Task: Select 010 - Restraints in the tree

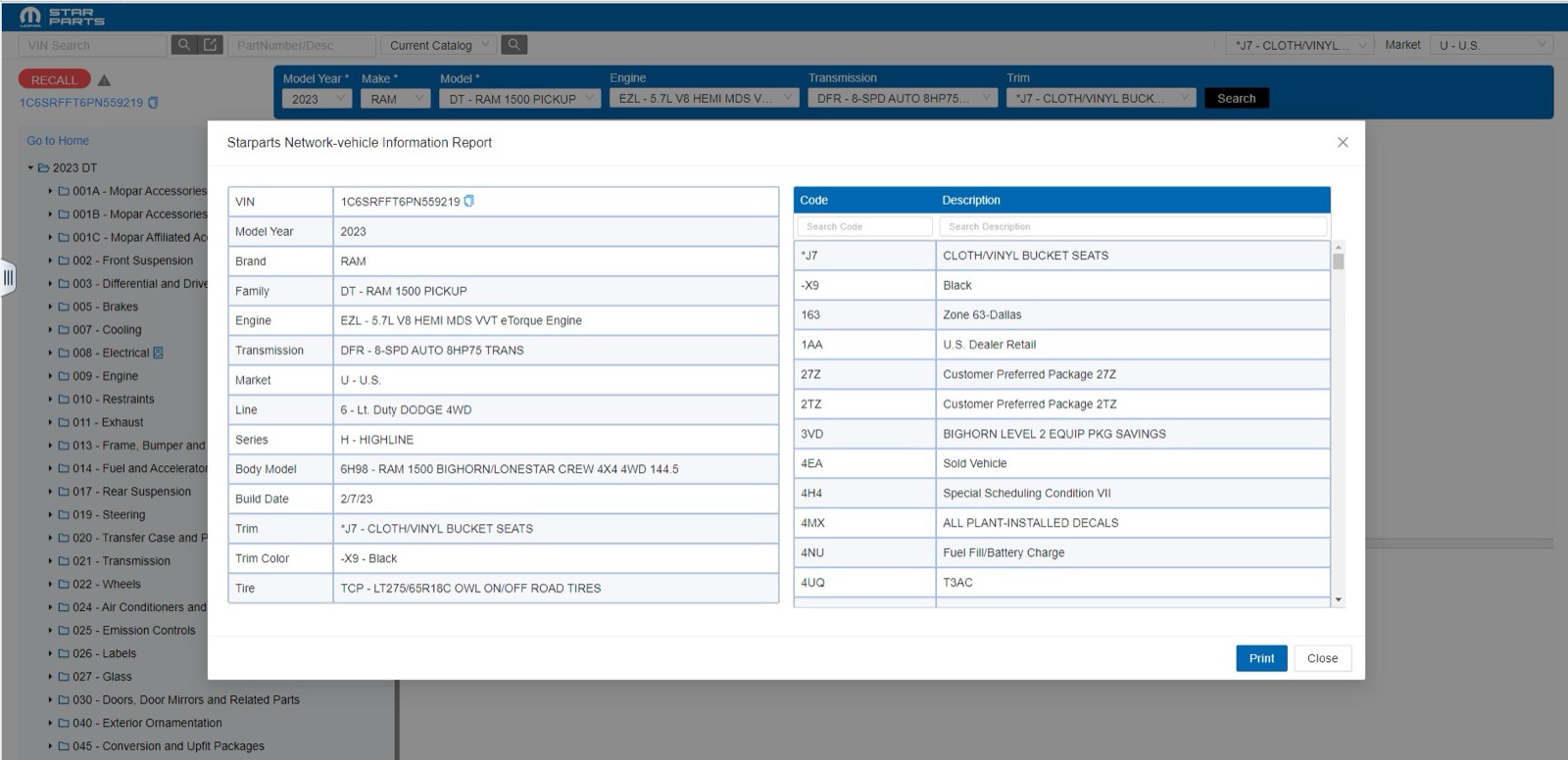Action: point(113,400)
